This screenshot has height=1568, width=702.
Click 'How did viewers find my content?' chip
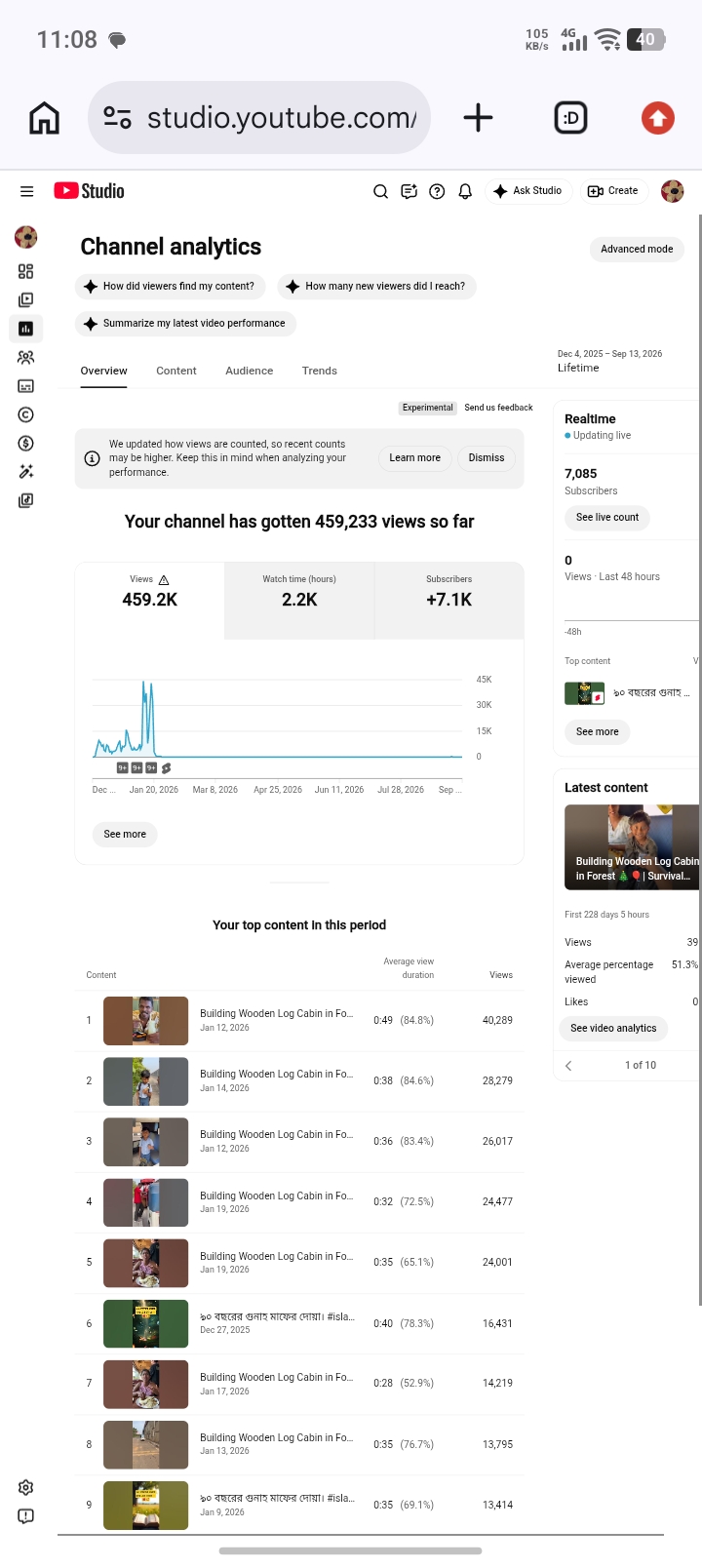tap(170, 287)
